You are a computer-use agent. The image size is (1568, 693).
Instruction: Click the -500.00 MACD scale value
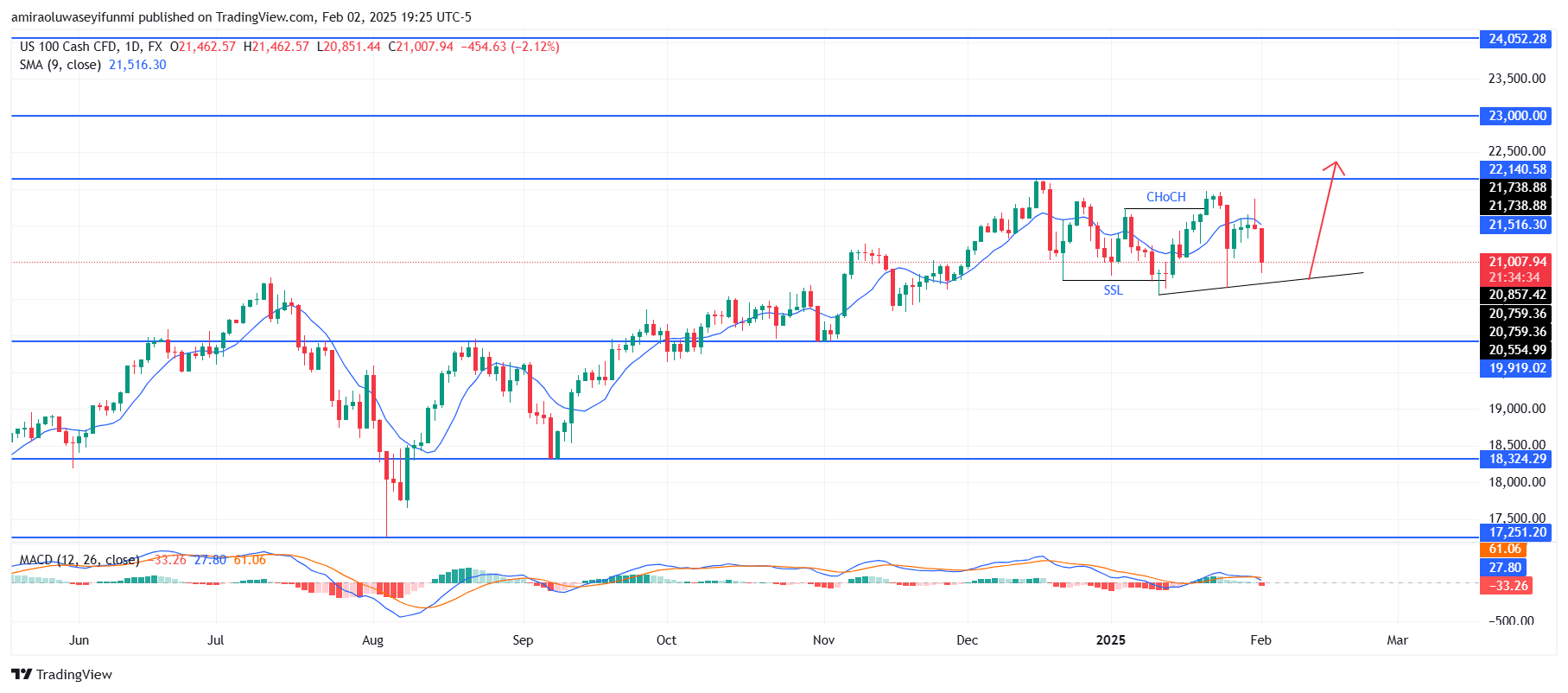pyautogui.click(x=1512, y=621)
